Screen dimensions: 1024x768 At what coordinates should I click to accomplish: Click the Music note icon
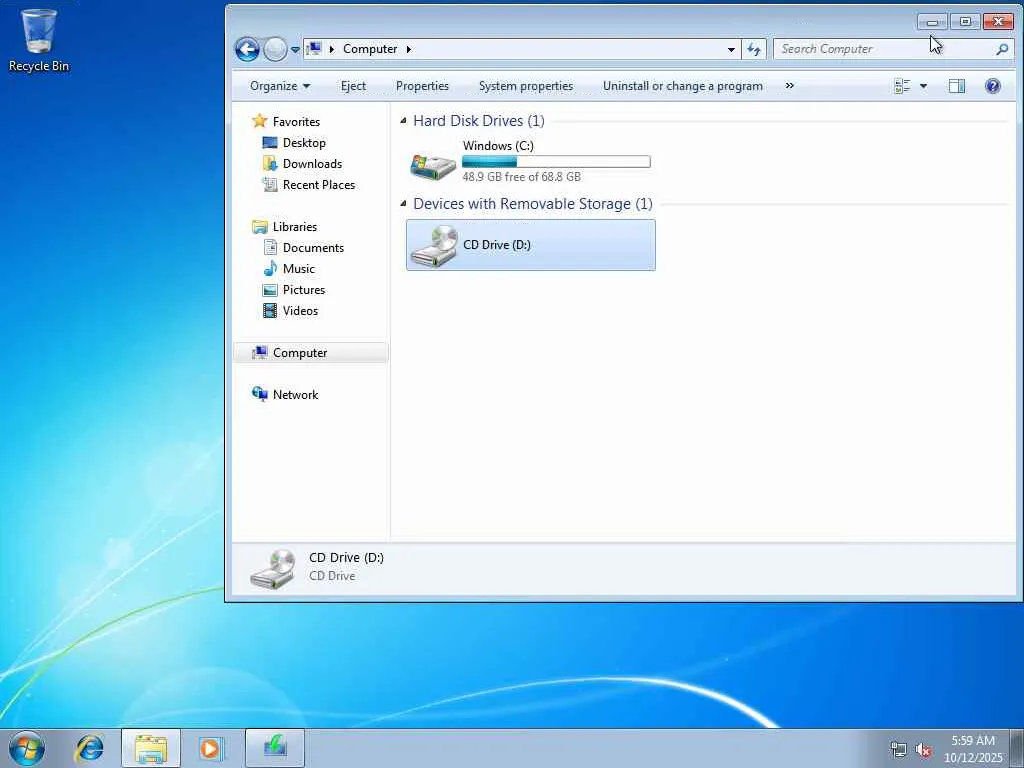270,268
